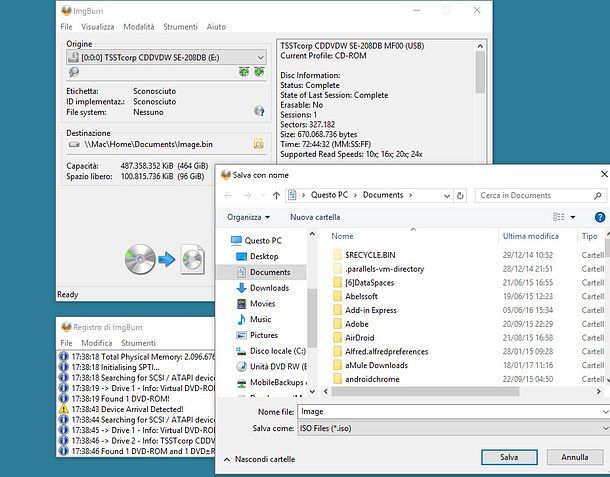Select Unità DVD RW in navigation pane
Screen dimensions: 610x477
click(271, 367)
